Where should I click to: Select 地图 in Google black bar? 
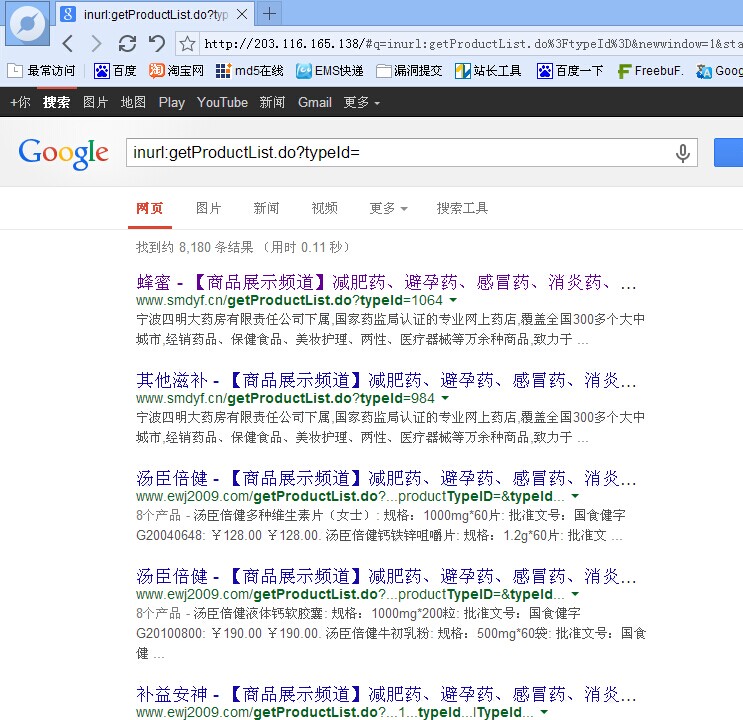133,102
